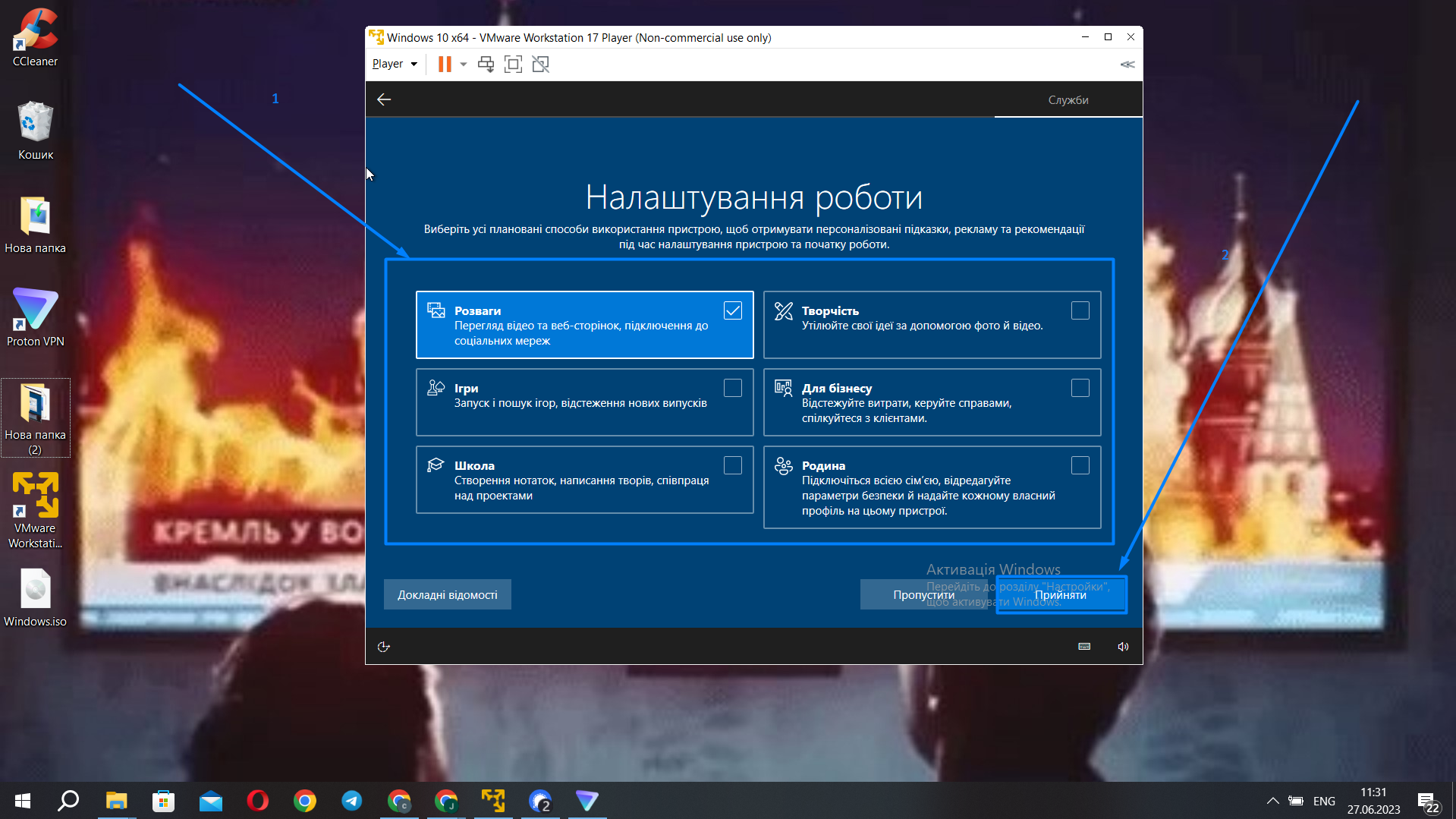Open taskbar search
Screen dimensions: 1456x819
[69, 801]
